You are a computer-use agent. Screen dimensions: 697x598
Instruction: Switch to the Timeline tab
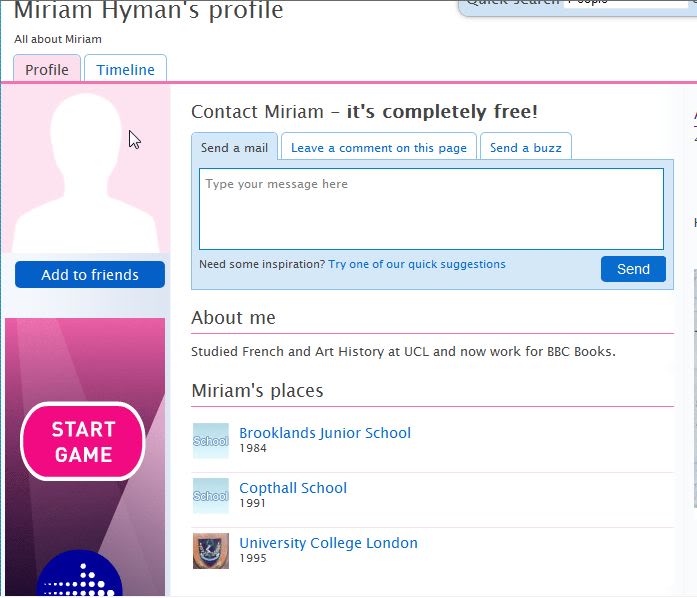click(x=125, y=68)
